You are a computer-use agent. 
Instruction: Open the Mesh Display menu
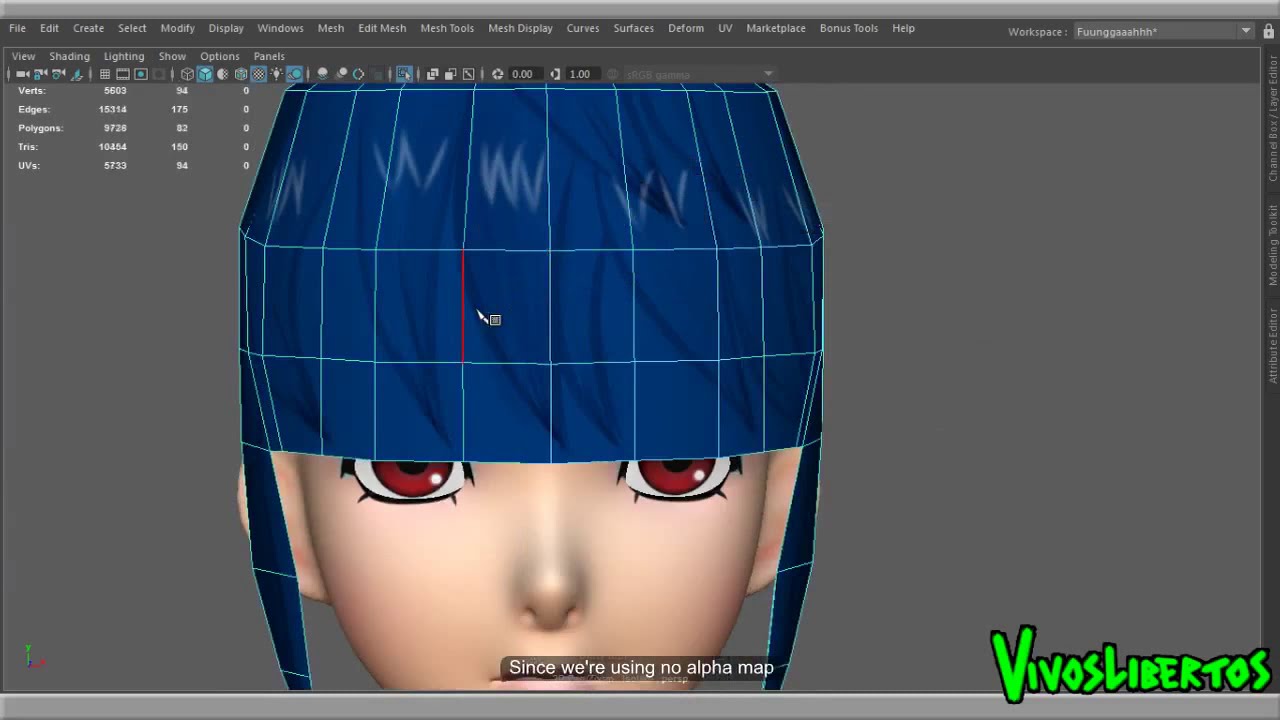tap(520, 28)
